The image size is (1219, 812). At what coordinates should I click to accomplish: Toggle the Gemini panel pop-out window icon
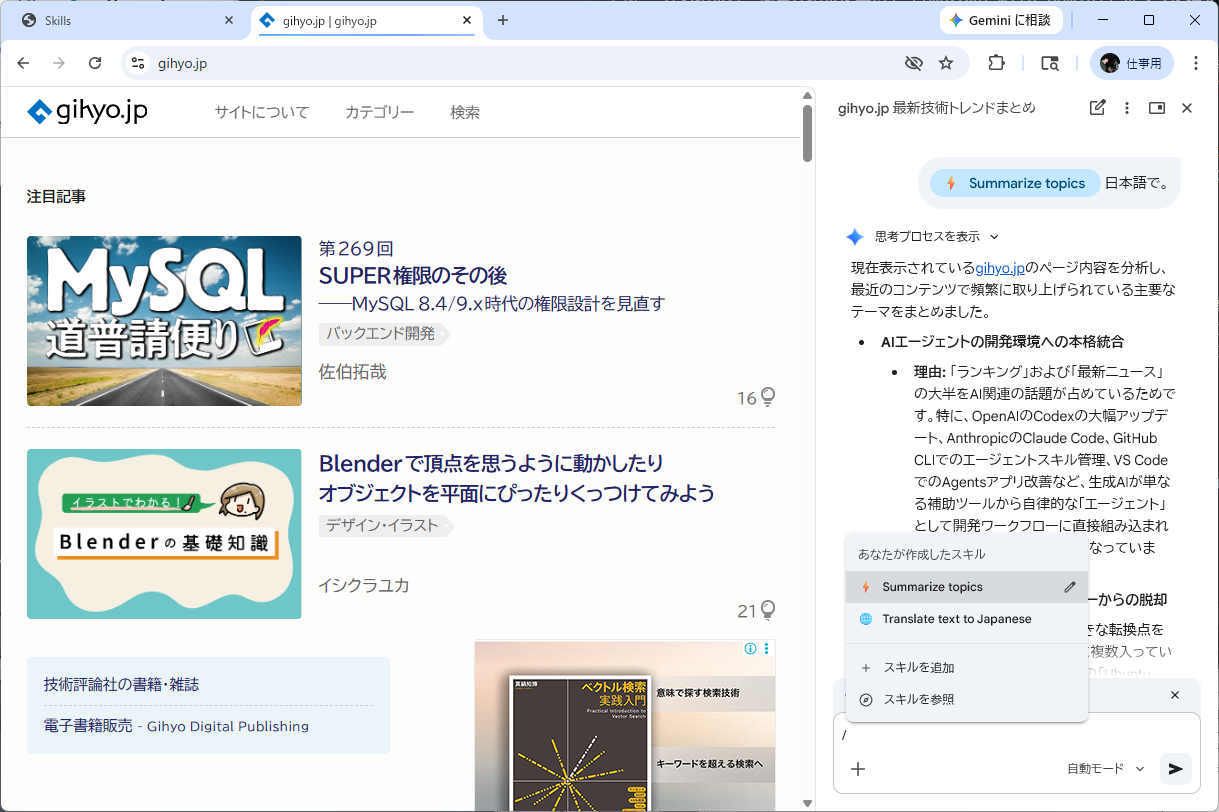(x=1157, y=108)
